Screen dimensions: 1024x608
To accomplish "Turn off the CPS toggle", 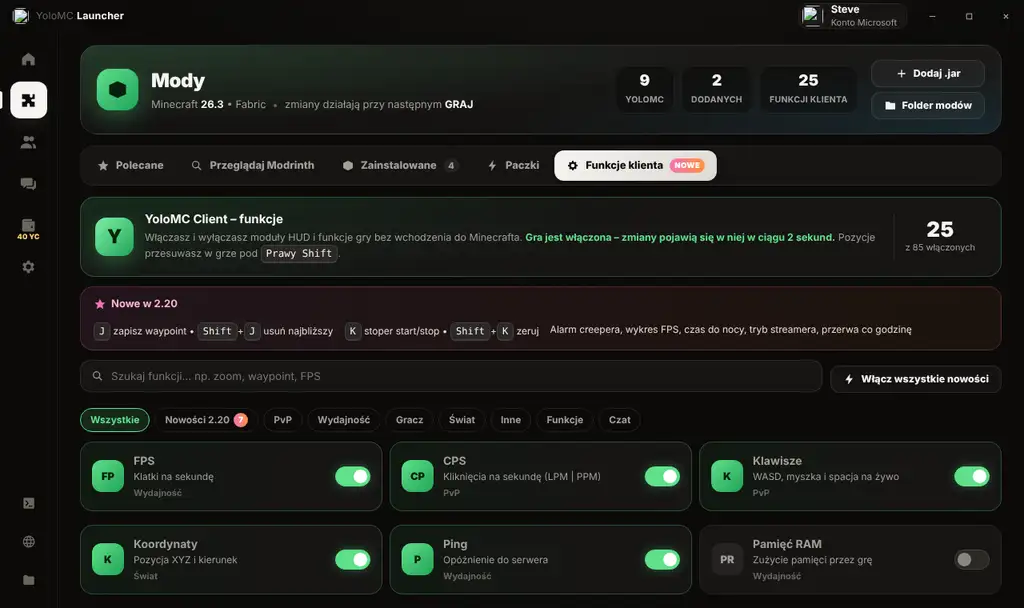I will 662,477.
